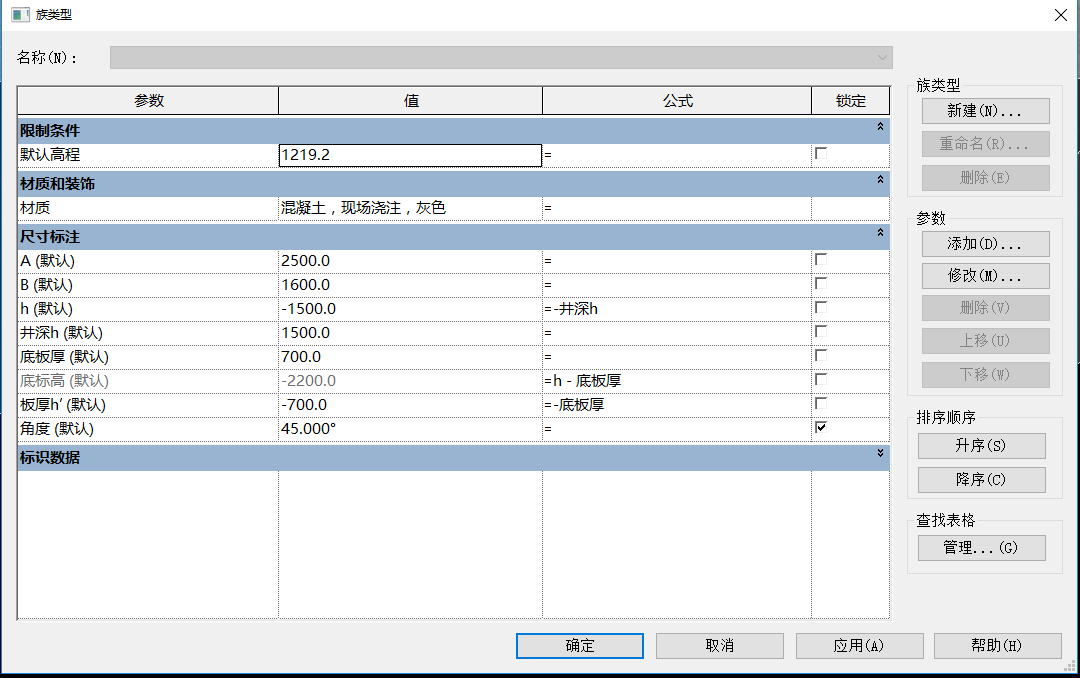1080x678 pixels.
Task: Collapse the 材质和装饰 group
Action: pos(880,180)
